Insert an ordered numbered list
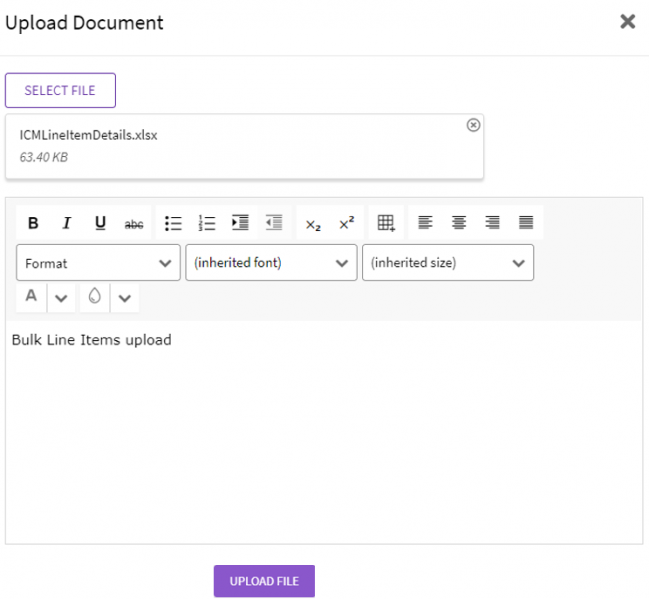 point(207,223)
